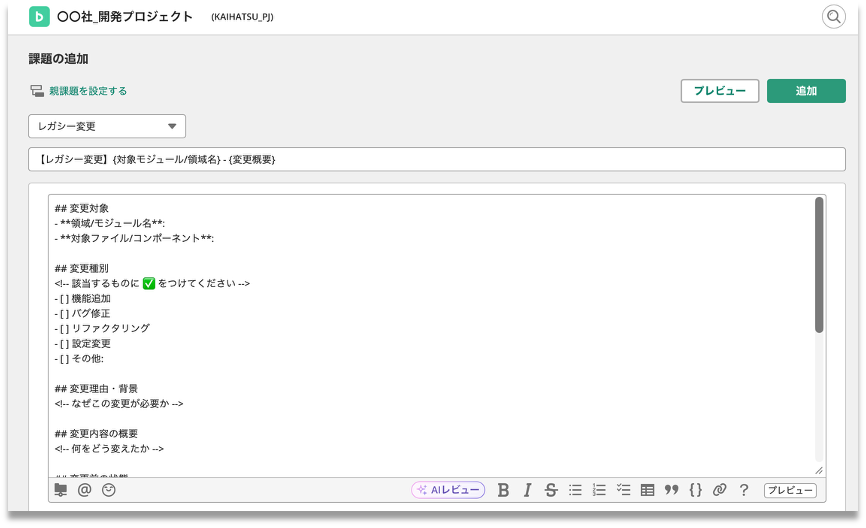Insert a bulleted list

coord(575,490)
